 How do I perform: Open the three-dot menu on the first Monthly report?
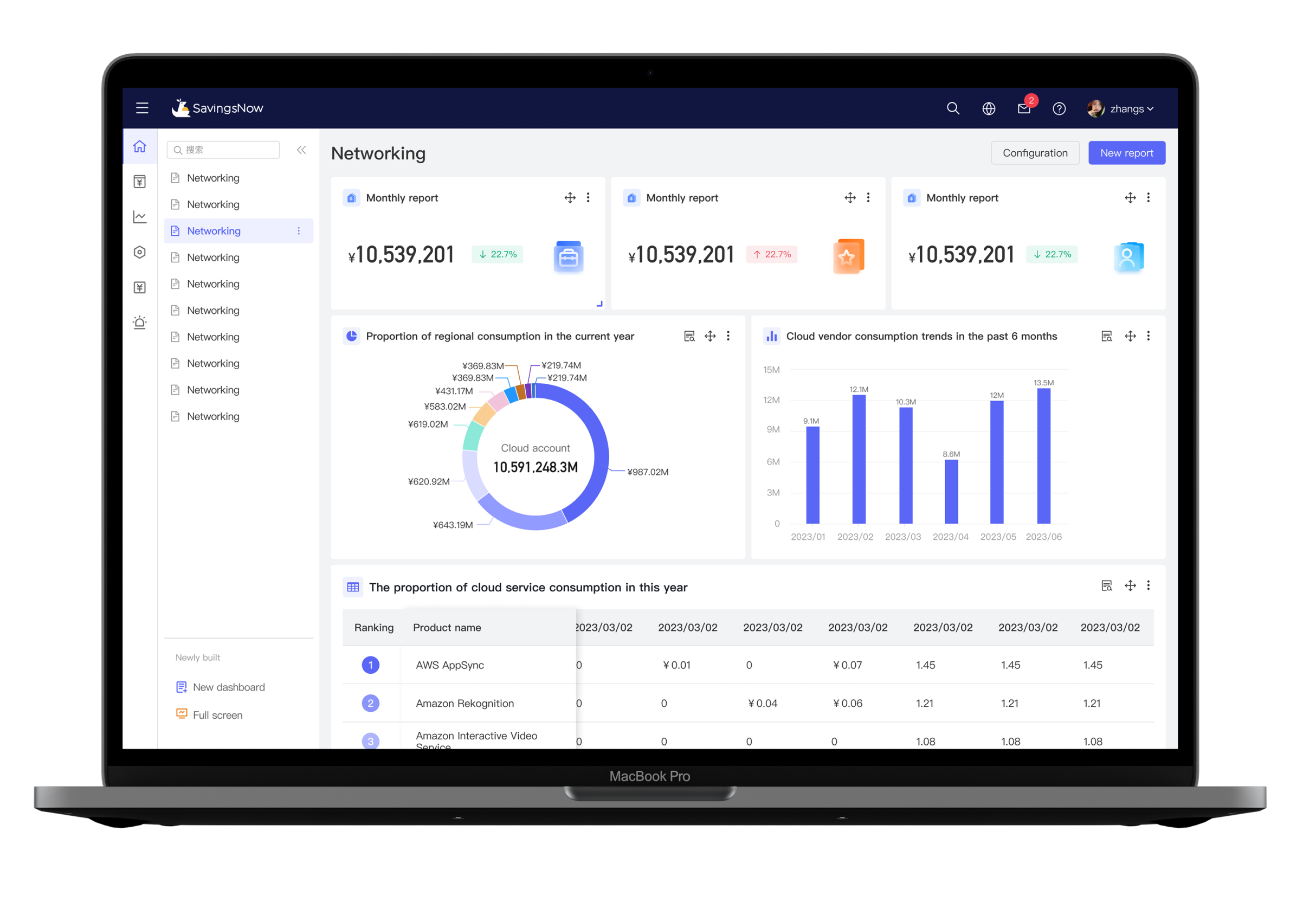[588, 198]
